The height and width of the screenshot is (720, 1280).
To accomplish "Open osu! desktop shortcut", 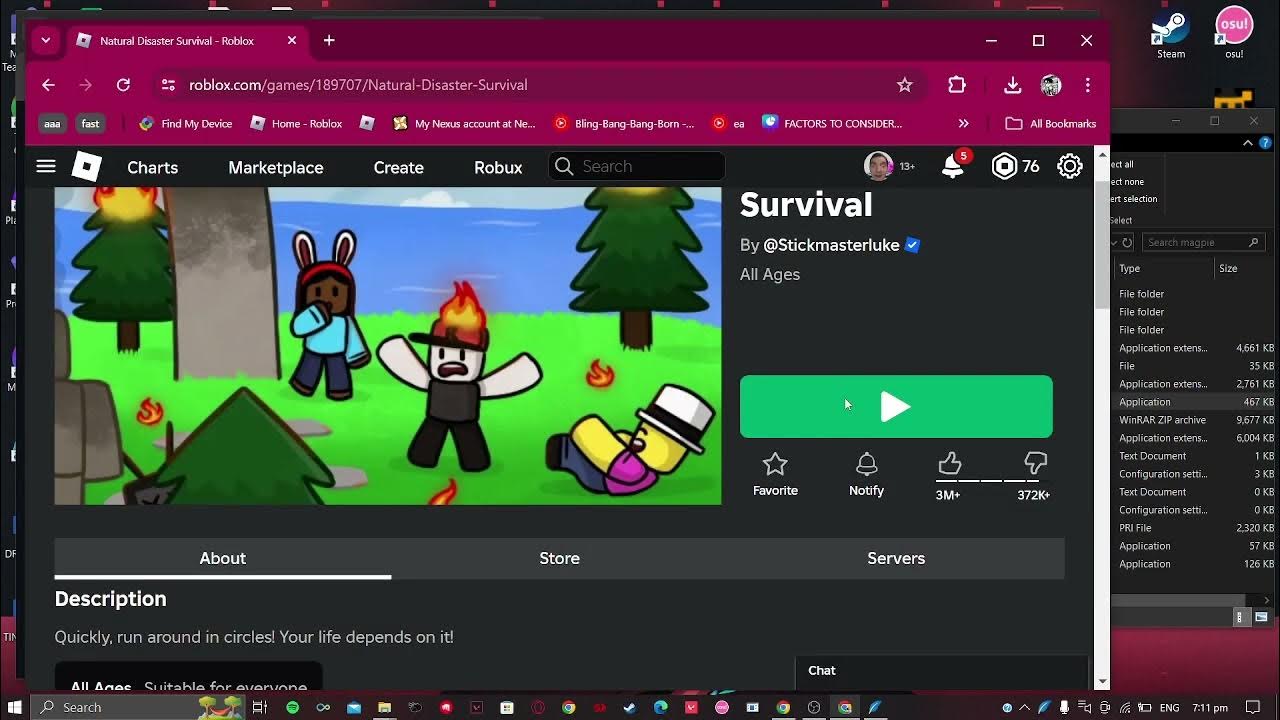I will tap(1234, 34).
